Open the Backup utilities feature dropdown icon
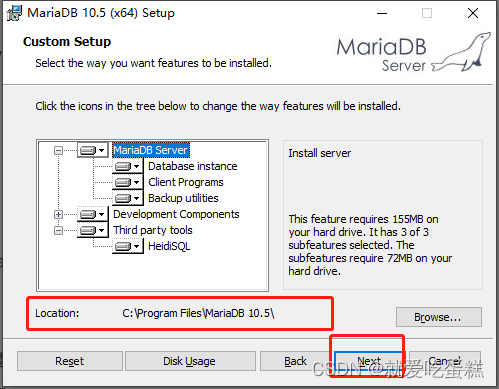This screenshot has height=389, width=499. point(128,198)
